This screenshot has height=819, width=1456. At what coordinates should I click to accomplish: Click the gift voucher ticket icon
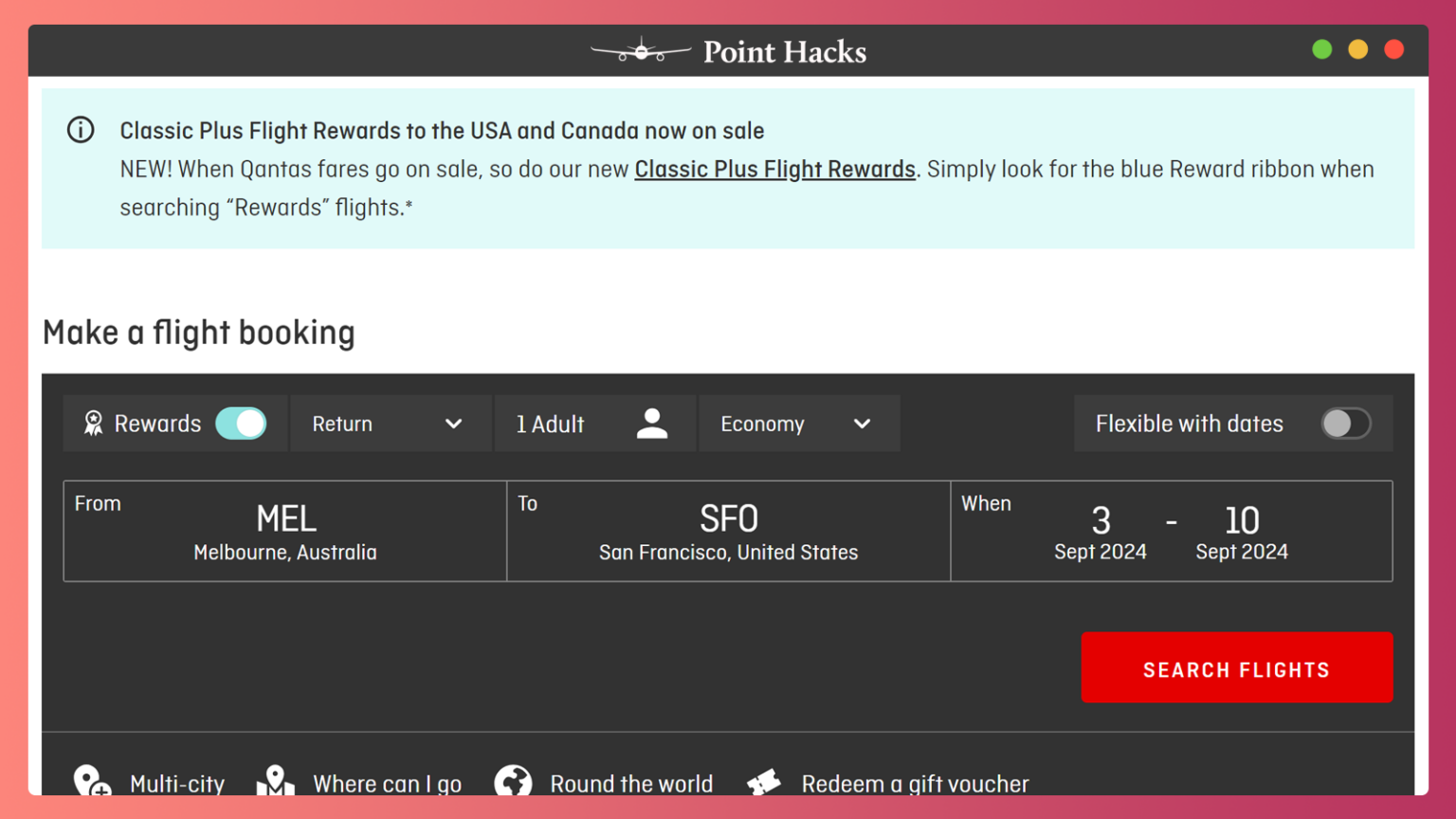tap(764, 783)
